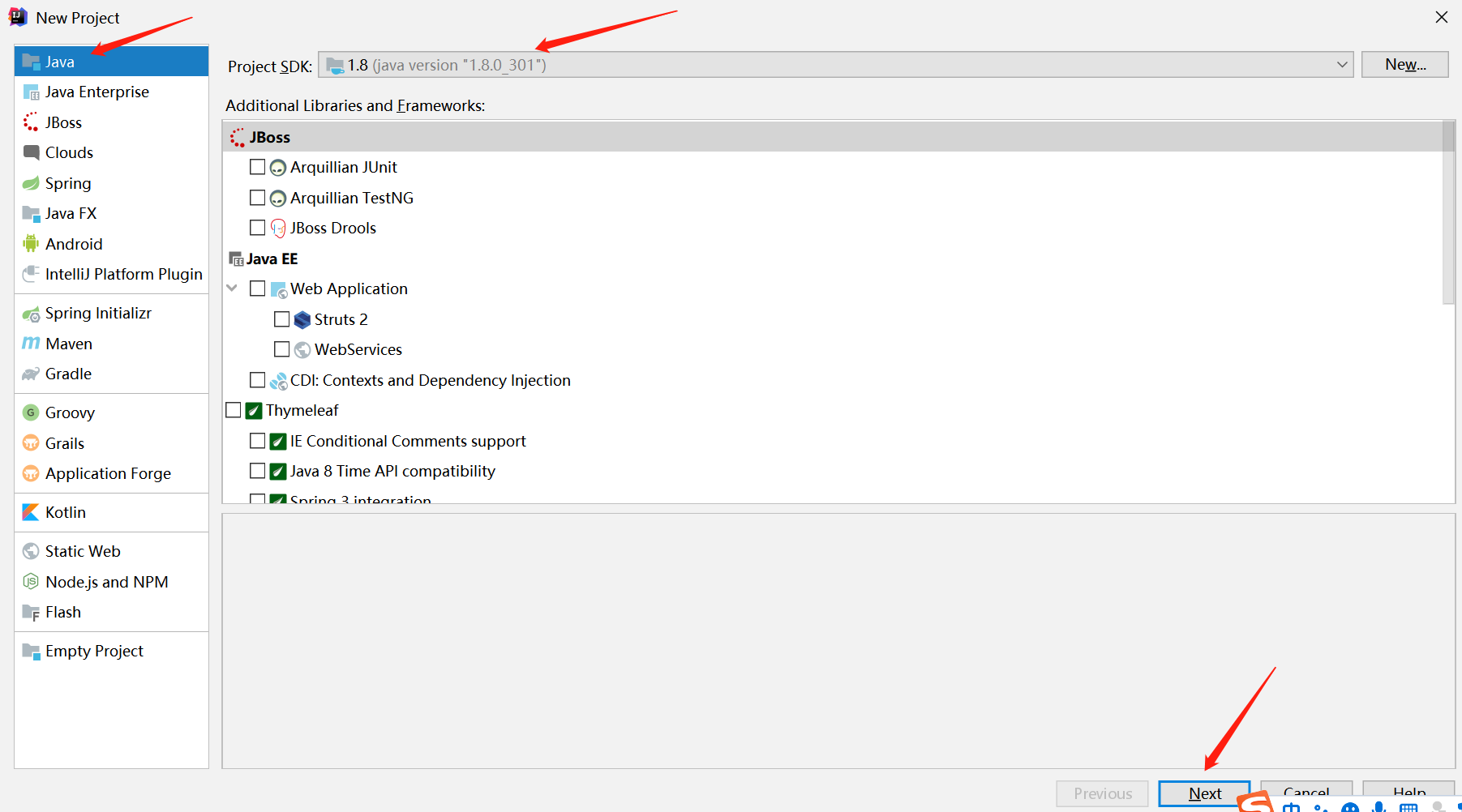Viewport: 1462px width, 812px height.
Task: Cancel the New Project dialog
Action: (1306, 793)
